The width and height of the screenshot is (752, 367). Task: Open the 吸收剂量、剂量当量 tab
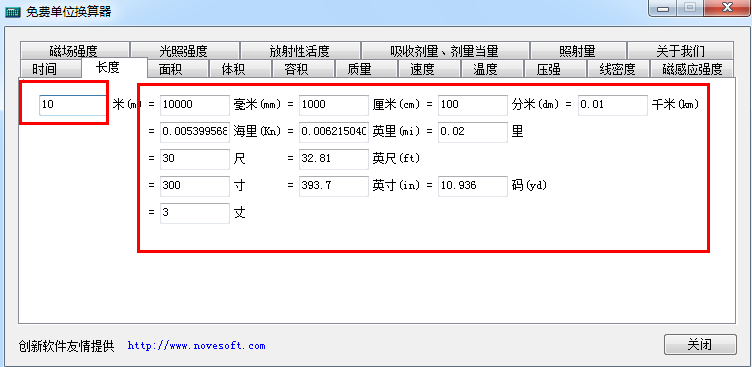(445, 50)
